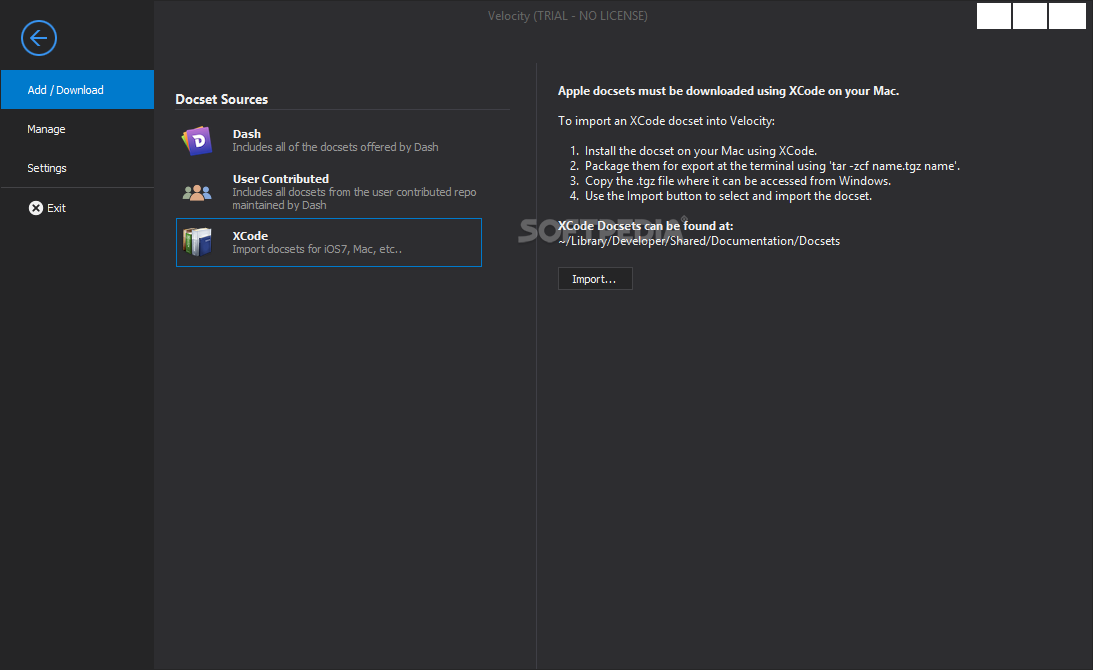The image size is (1093, 670).
Task: Click the back arrow circle icon
Action: click(x=39, y=38)
